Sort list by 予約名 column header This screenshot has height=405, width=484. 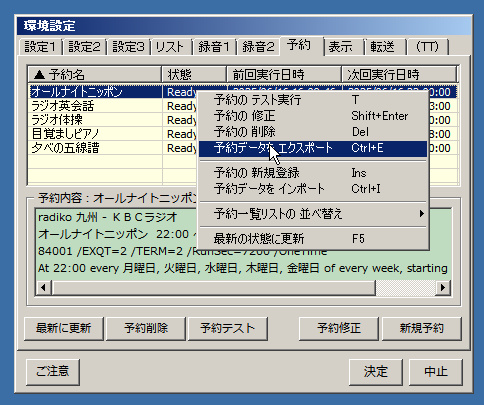(95, 75)
